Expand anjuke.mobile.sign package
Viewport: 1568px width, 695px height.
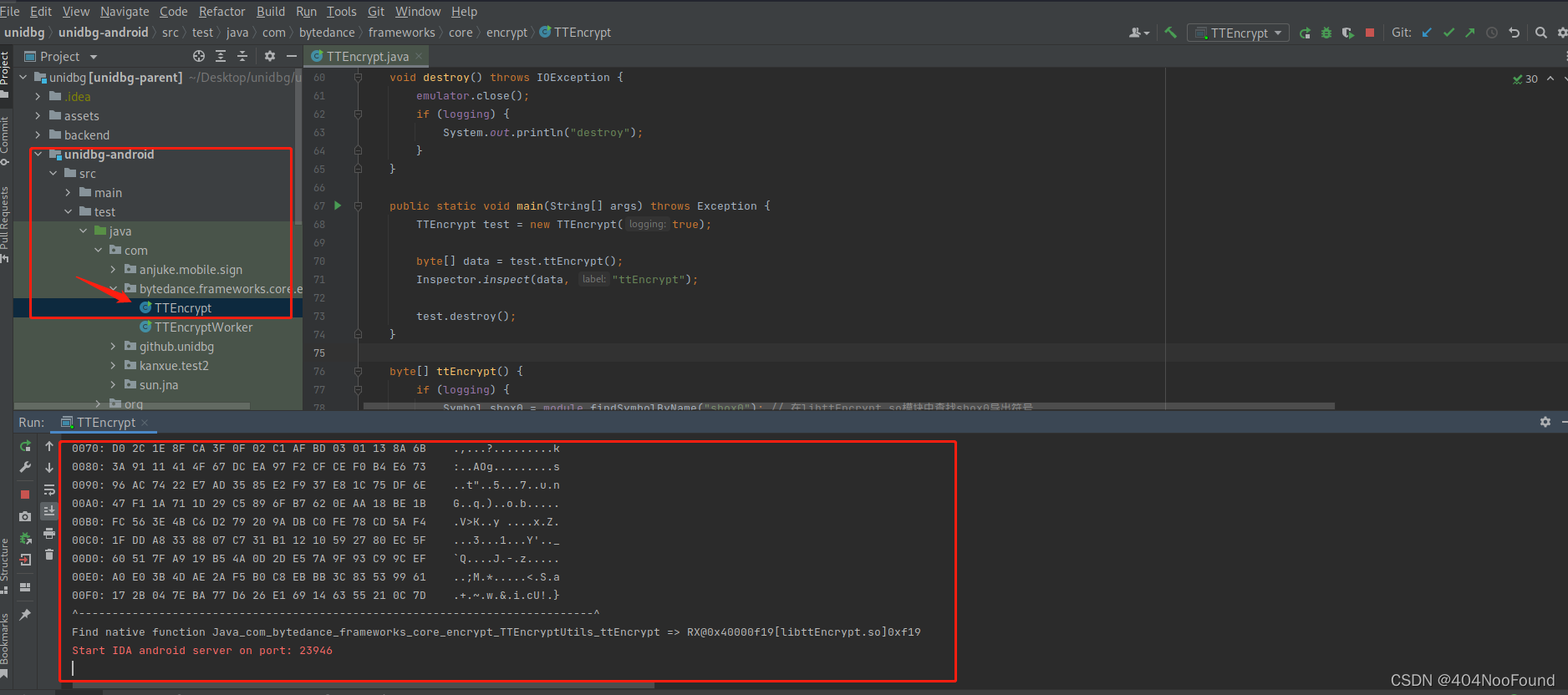(114, 270)
